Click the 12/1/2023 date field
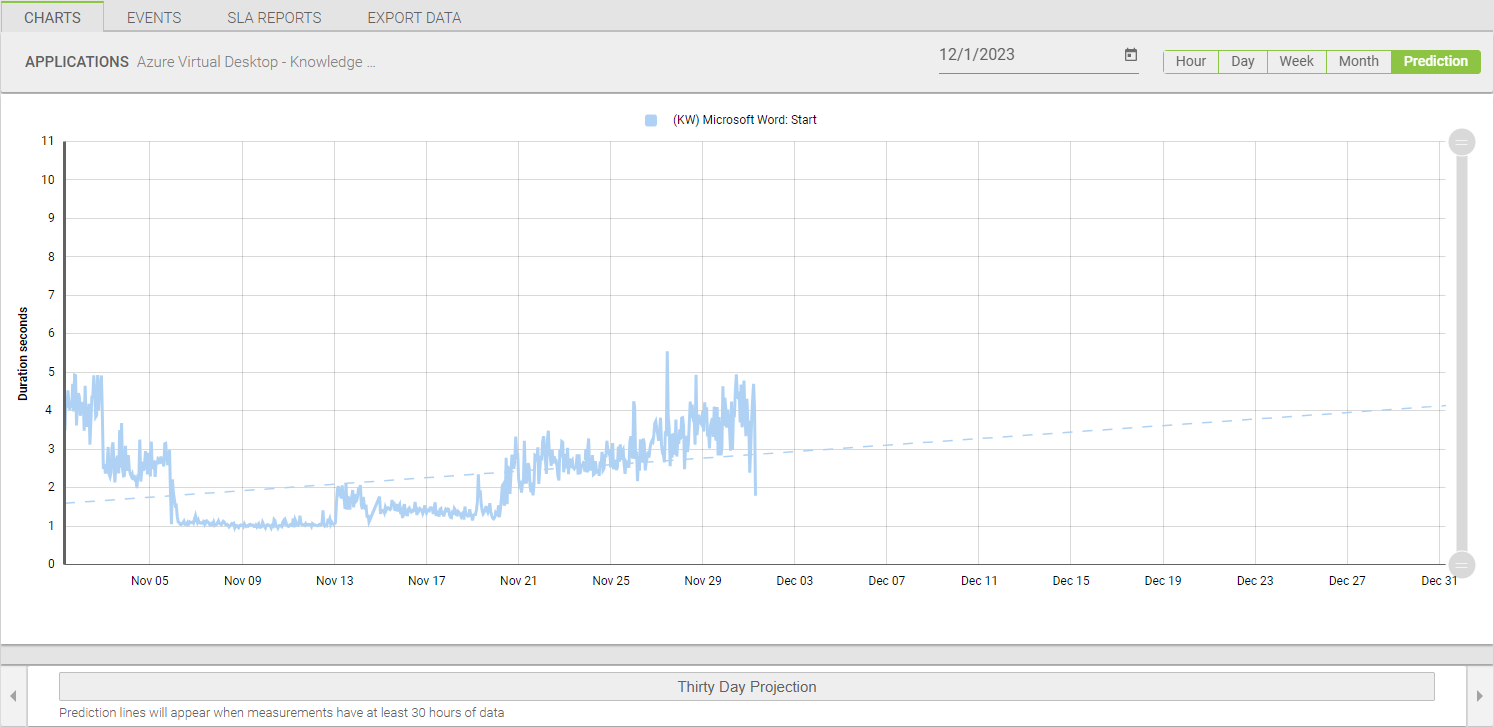Image resolution: width=1494 pixels, height=727 pixels. [x=1025, y=55]
